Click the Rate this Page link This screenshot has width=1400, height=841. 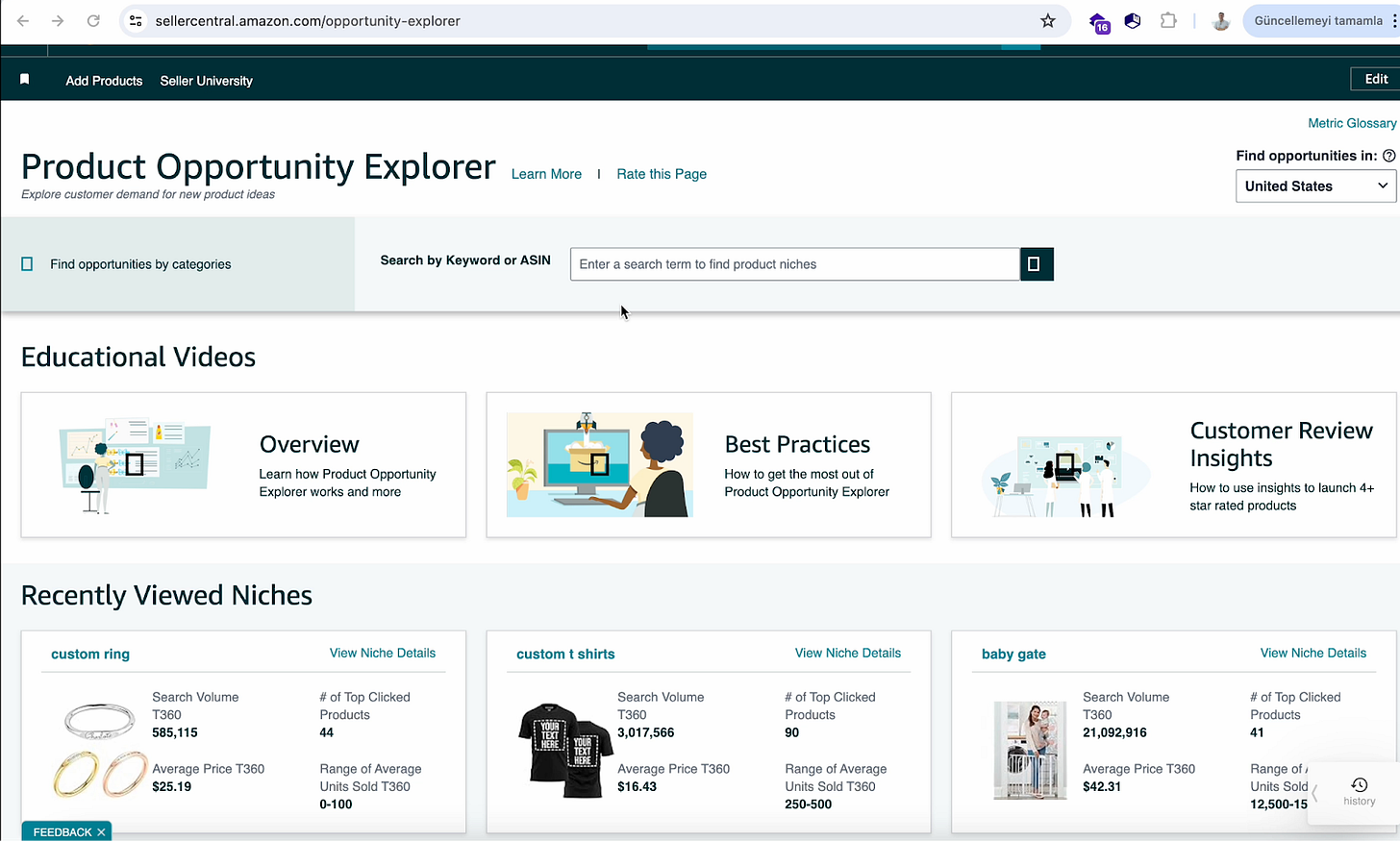[x=662, y=174]
